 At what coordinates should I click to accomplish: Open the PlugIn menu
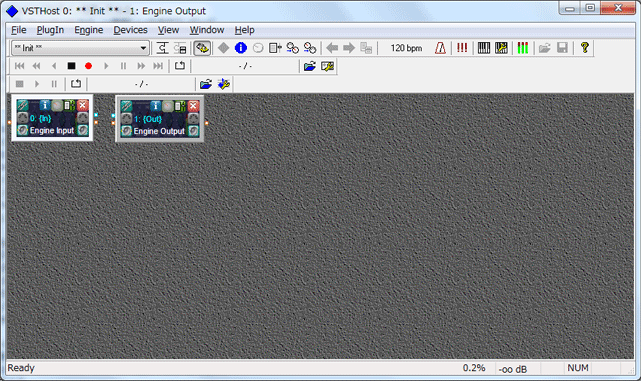[50, 30]
